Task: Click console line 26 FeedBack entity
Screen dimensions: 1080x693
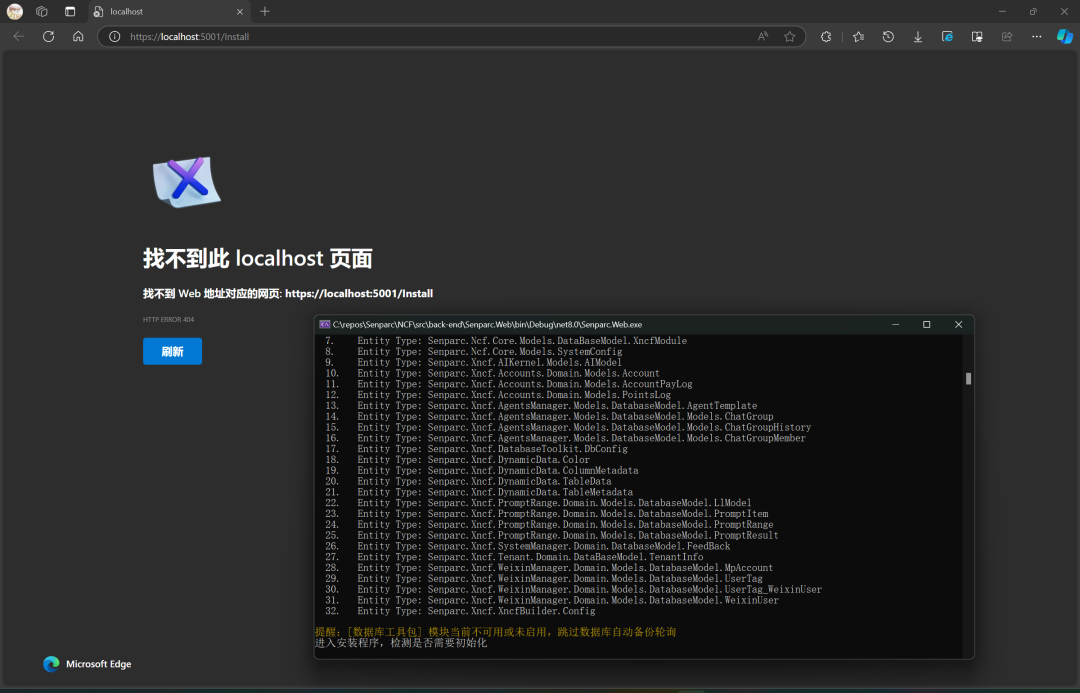Action: [528, 546]
